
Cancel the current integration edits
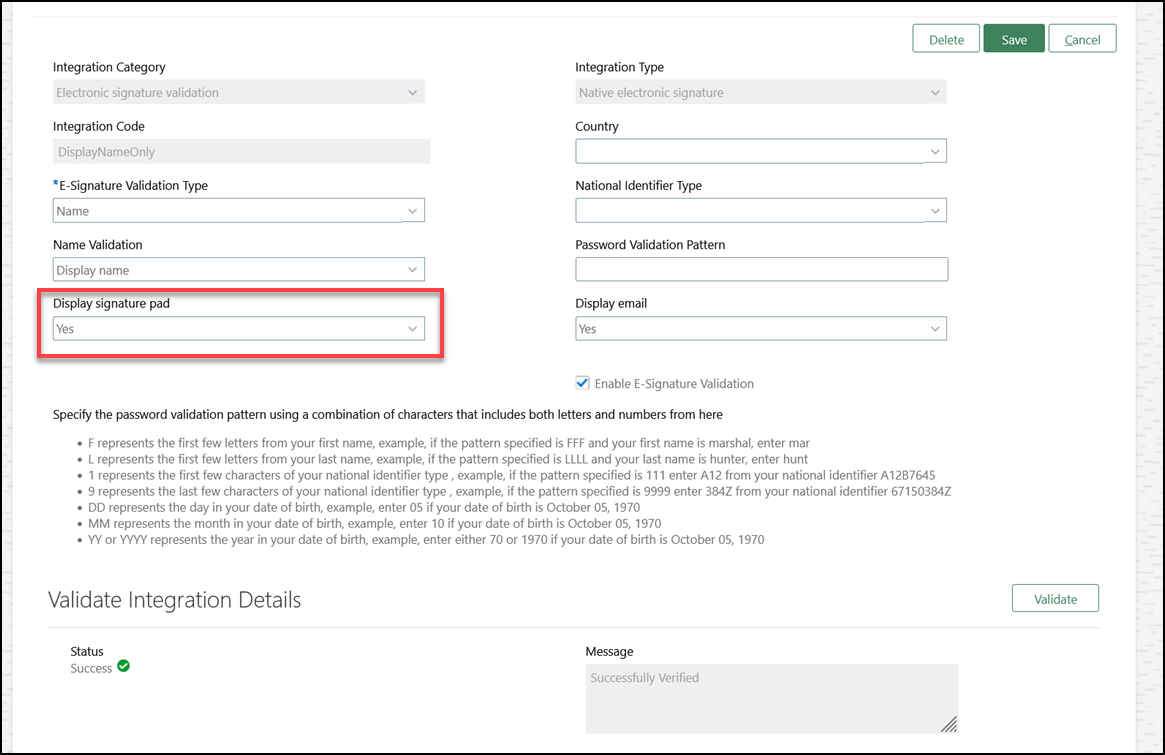click(1082, 38)
